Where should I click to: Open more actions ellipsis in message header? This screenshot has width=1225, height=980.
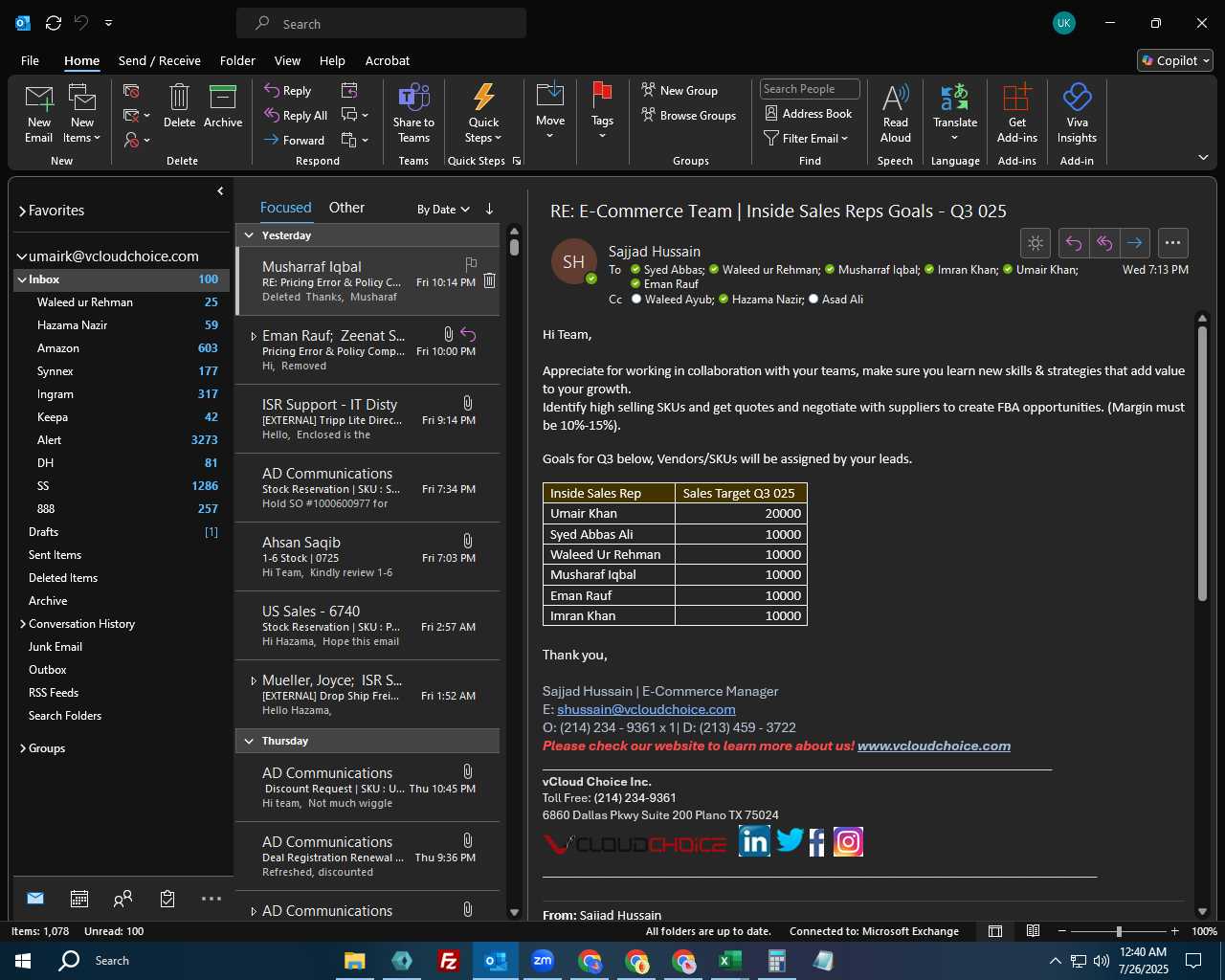(1173, 243)
